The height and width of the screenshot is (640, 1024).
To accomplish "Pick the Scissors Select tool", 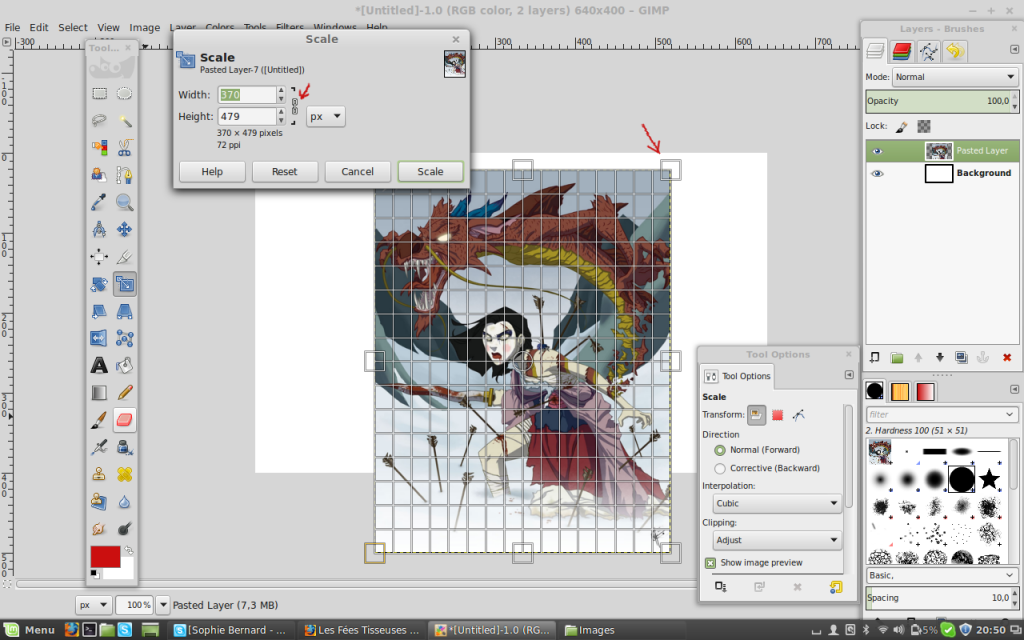I will pyautogui.click(x=124, y=148).
